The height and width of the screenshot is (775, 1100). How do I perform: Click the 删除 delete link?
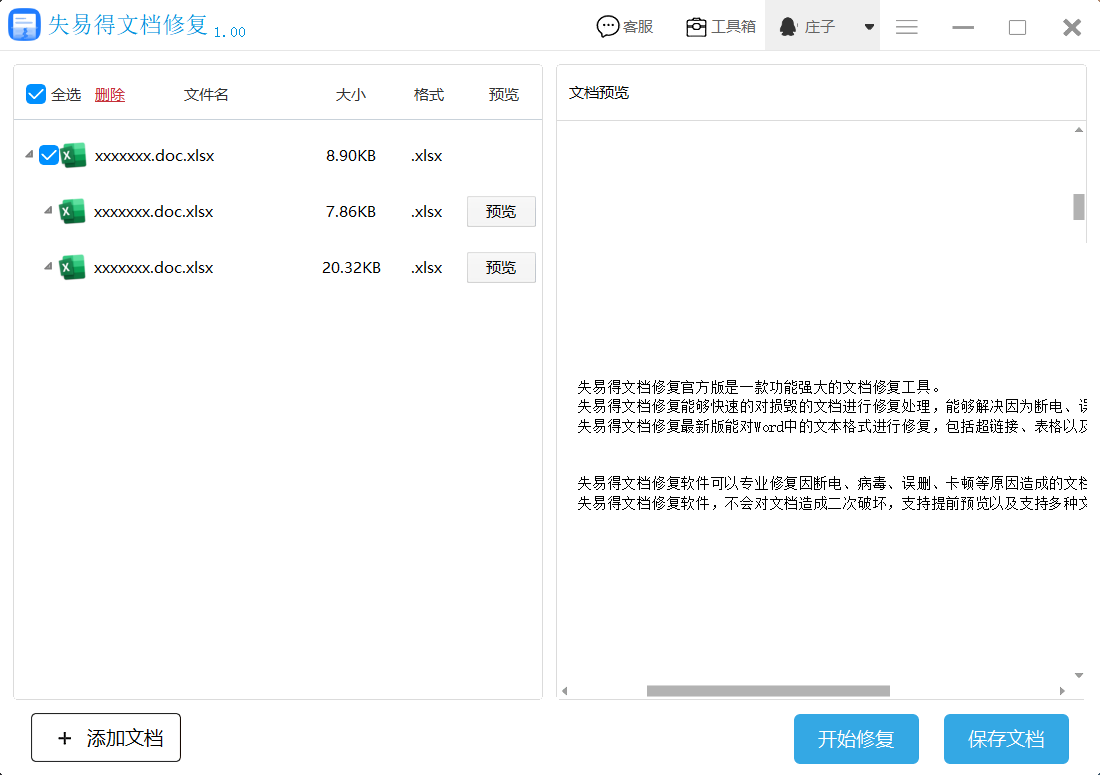(x=110, y=95)
